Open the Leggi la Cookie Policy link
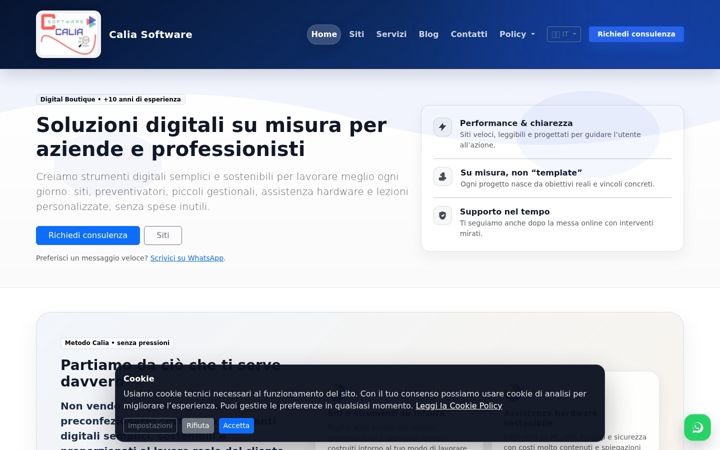This screenshot has height=450, width=720. 459,406
